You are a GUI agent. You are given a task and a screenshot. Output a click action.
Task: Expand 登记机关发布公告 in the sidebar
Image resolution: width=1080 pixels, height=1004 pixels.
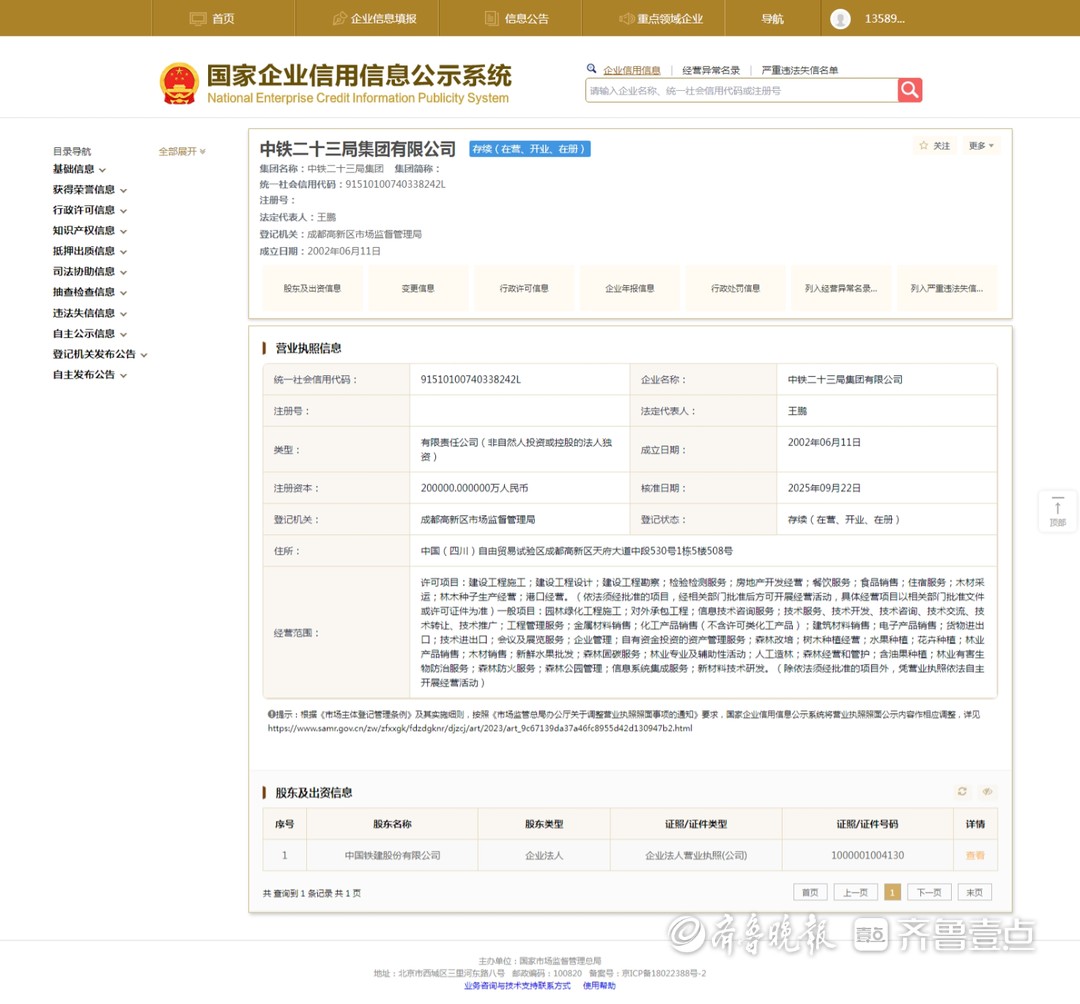100,355
